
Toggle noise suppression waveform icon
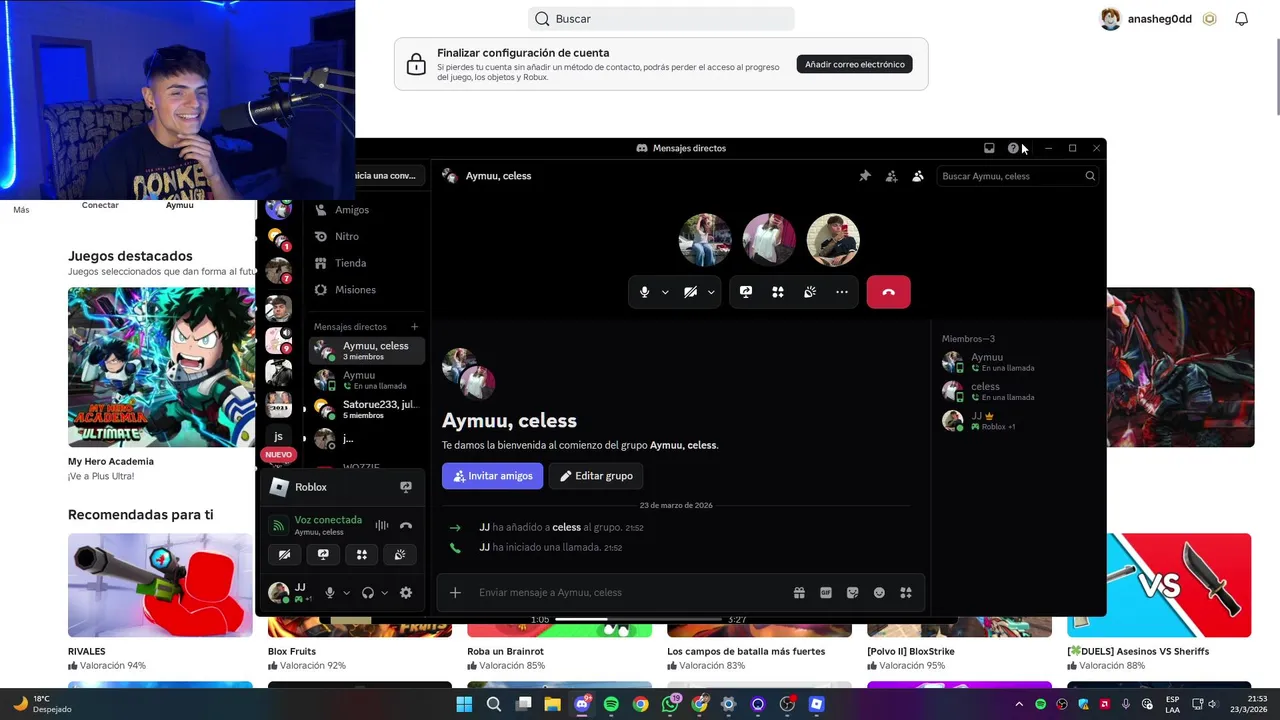pos(381,525)
